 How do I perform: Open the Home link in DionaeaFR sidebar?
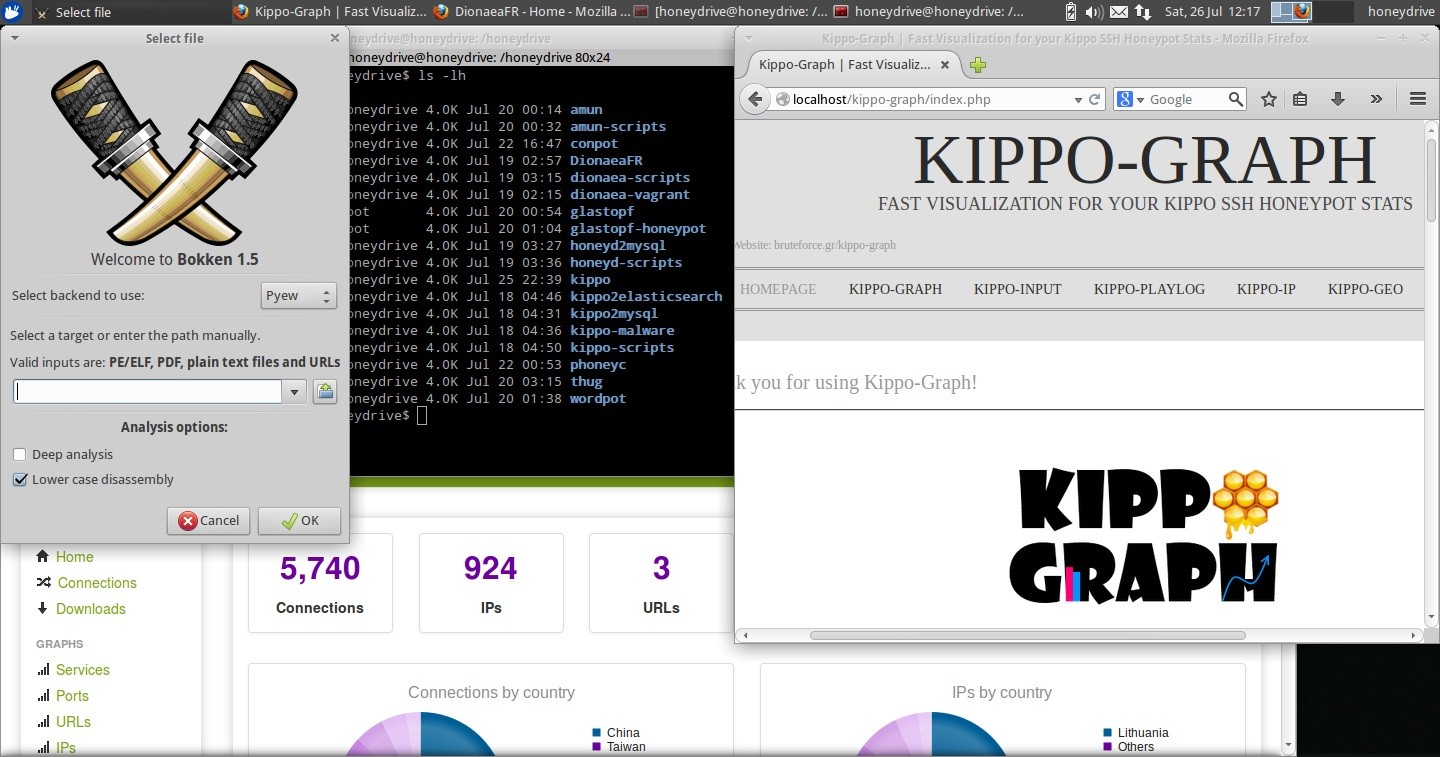point(75,557)
